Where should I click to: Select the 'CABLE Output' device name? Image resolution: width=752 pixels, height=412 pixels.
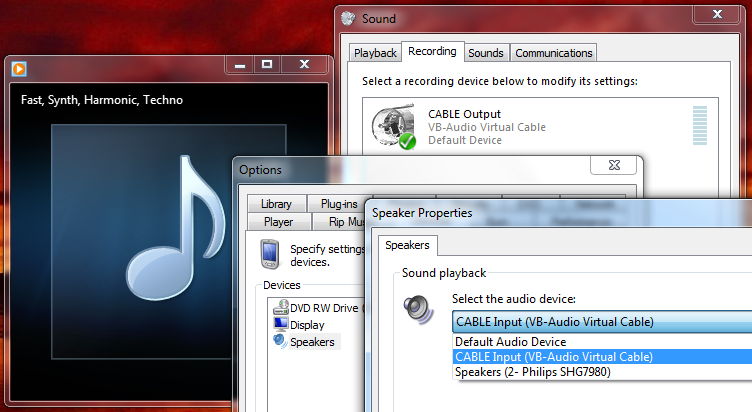tap(464, 114)
